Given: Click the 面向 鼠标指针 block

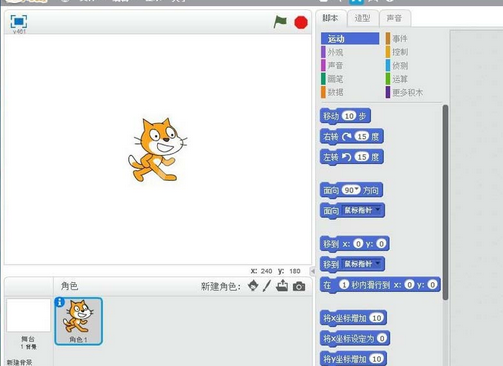Looking at the screenshot, I should [352, 210].
